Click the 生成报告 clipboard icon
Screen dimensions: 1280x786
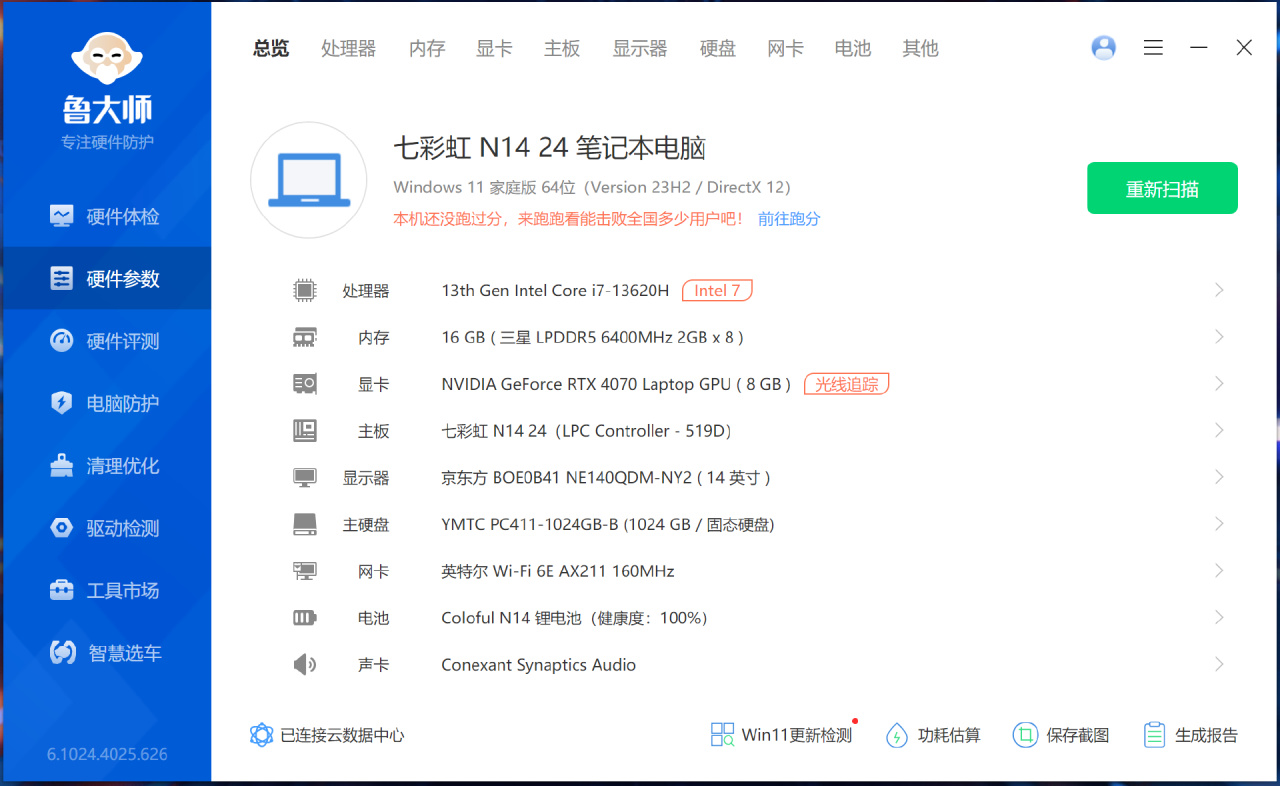click(x=1154, y=735)
